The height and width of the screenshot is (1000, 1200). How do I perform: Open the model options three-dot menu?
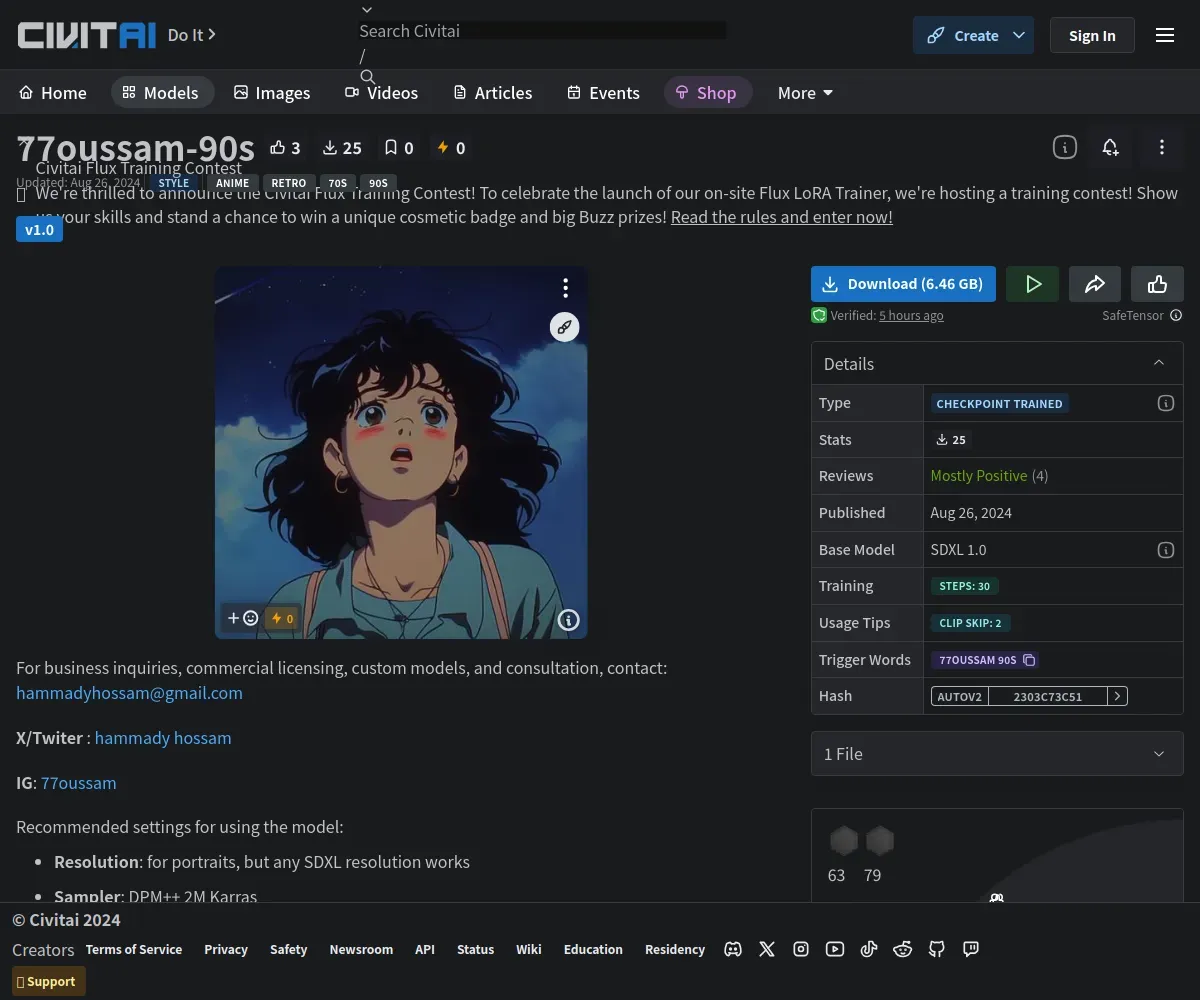pos(1161,147)
